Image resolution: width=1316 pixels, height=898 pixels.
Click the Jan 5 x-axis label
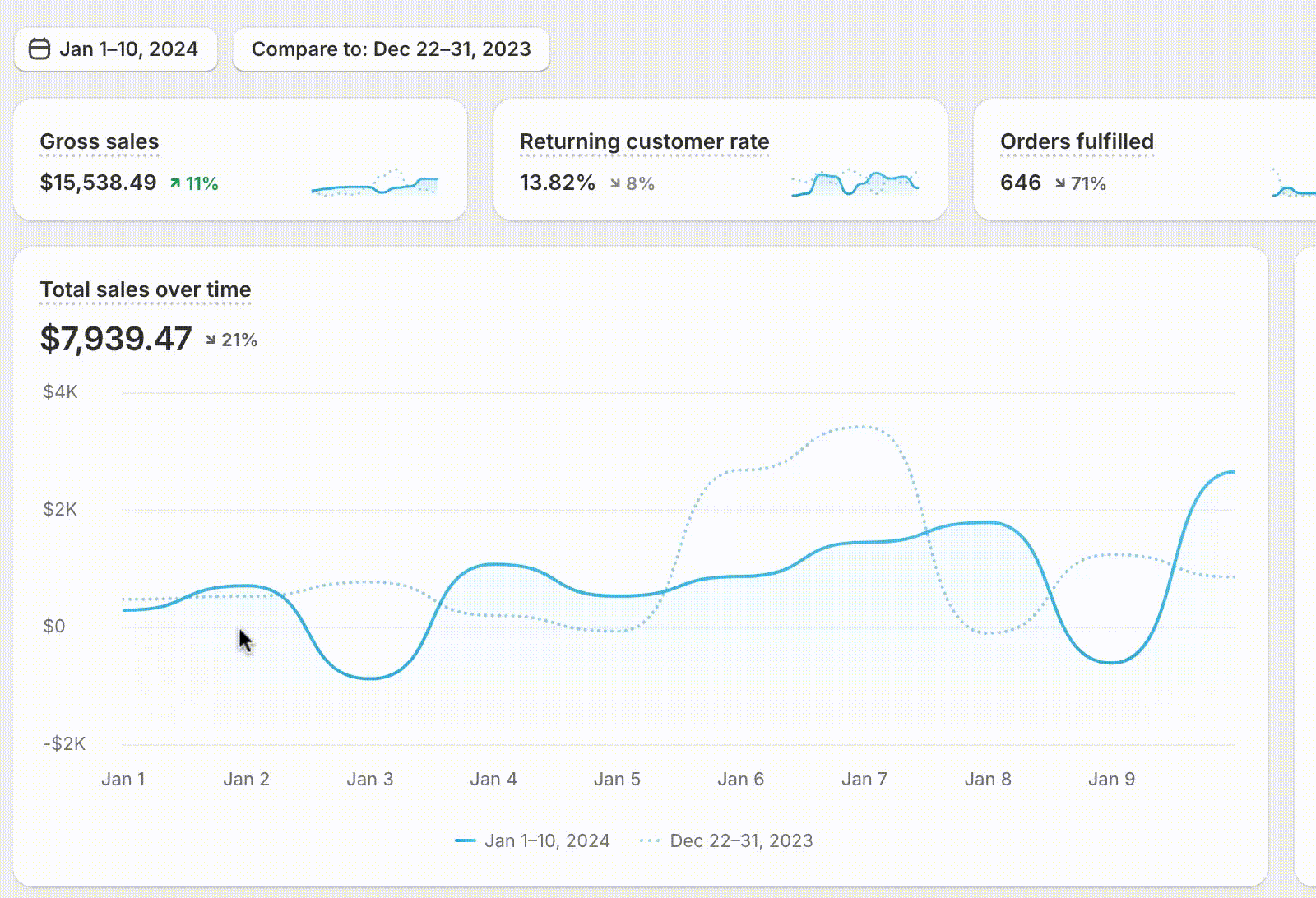618,779
